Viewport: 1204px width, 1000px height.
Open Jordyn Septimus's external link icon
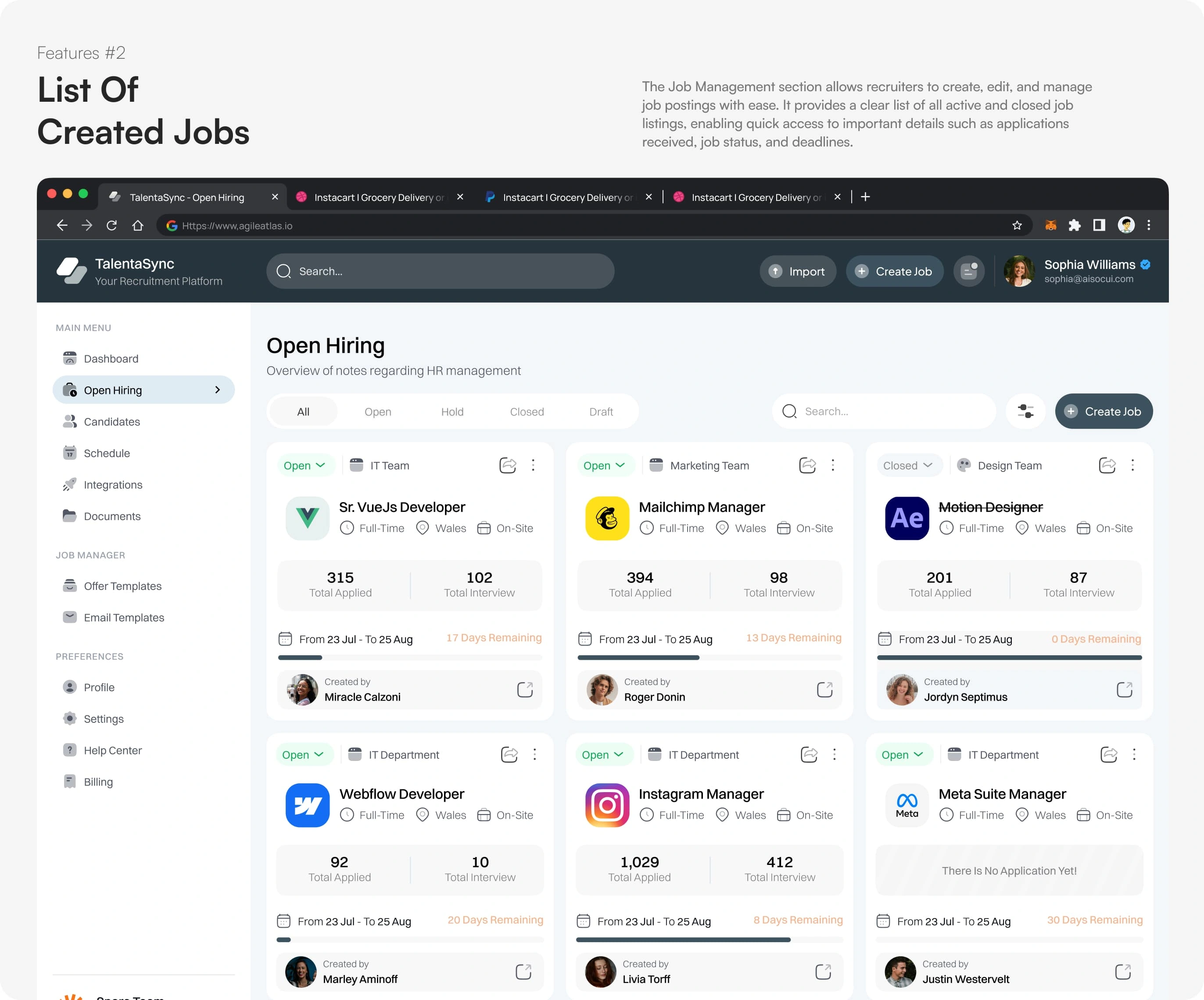point(1125,689)
